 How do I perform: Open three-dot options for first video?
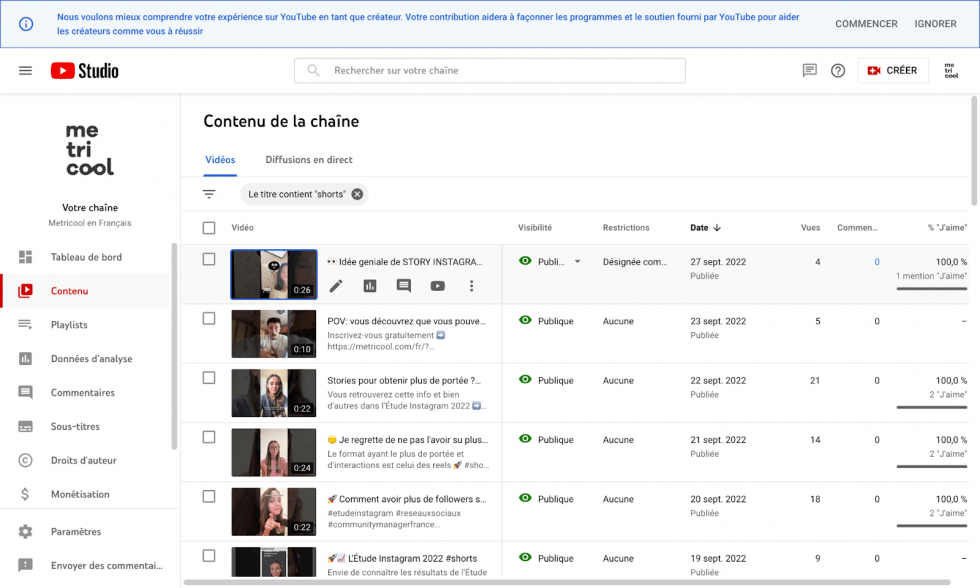[471, 286]
